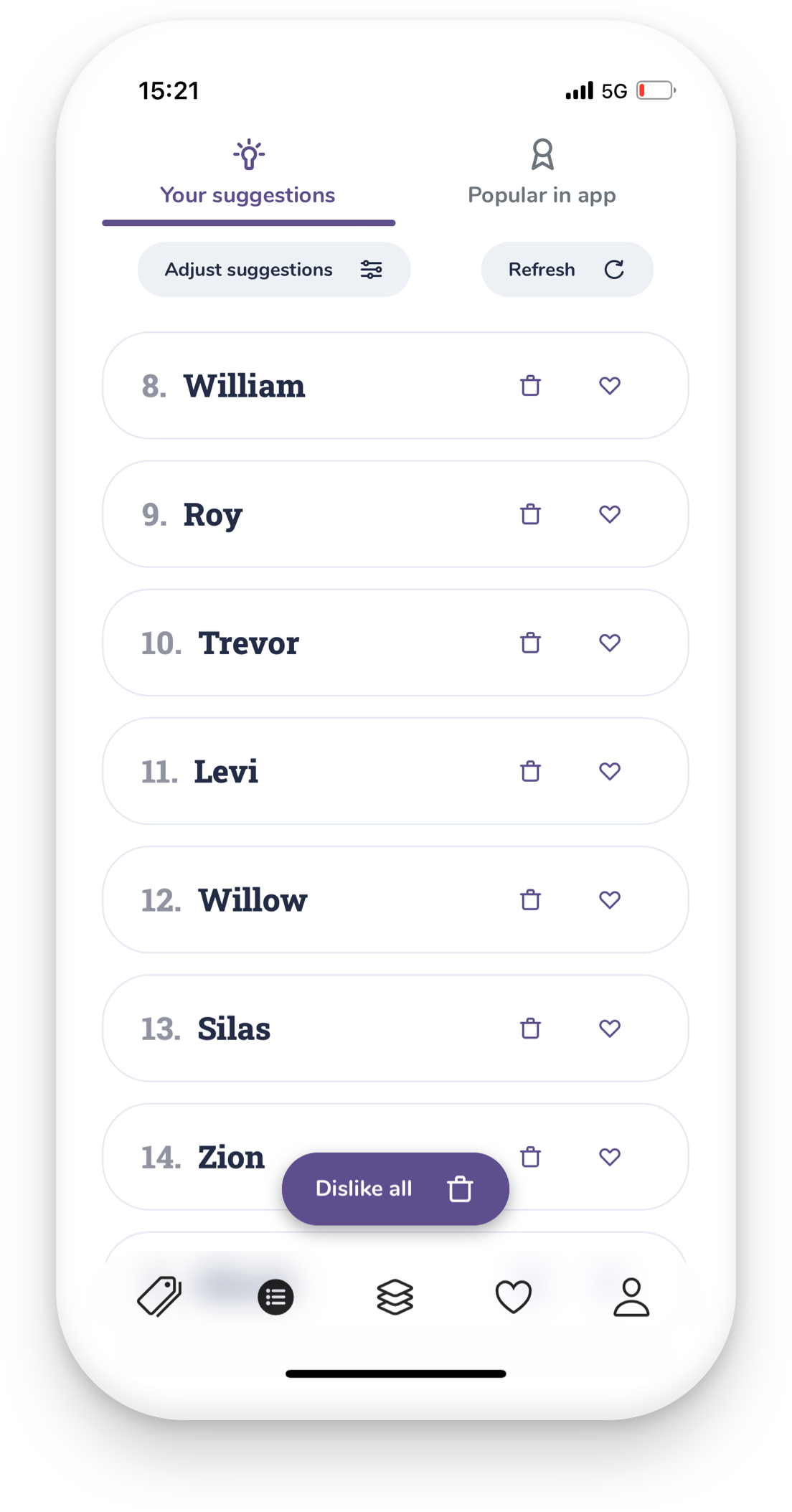
Task: Open the price tag icon in bottom bar
Action: 159,1297
